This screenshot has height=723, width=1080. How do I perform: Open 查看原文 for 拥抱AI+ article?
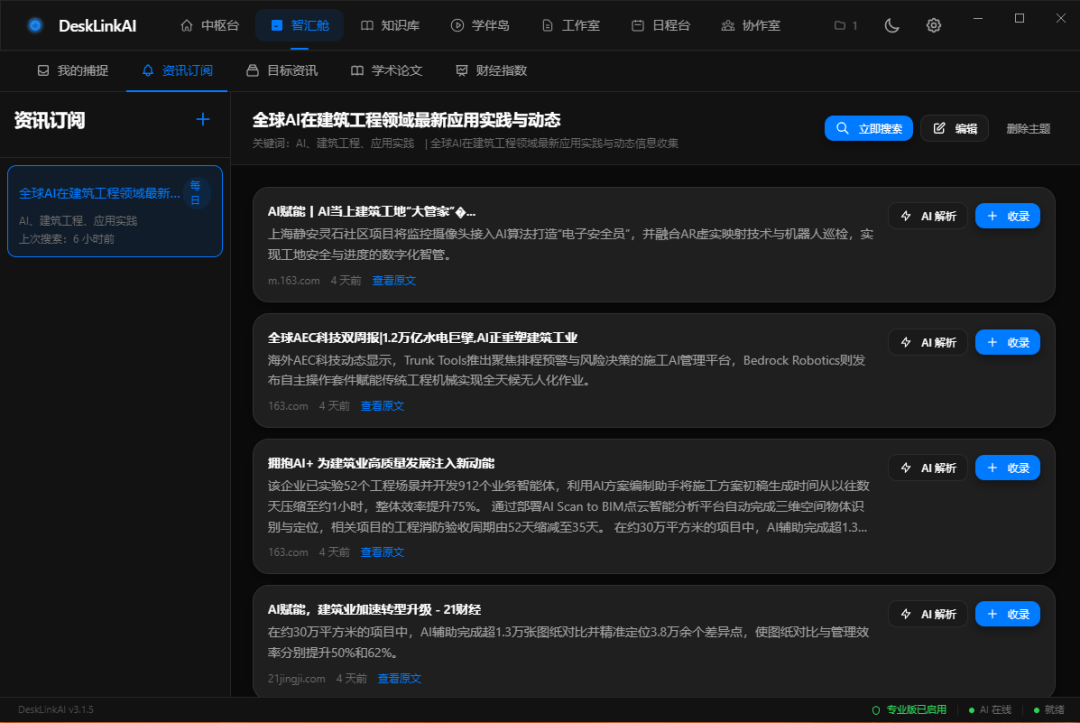coord(382,552)
